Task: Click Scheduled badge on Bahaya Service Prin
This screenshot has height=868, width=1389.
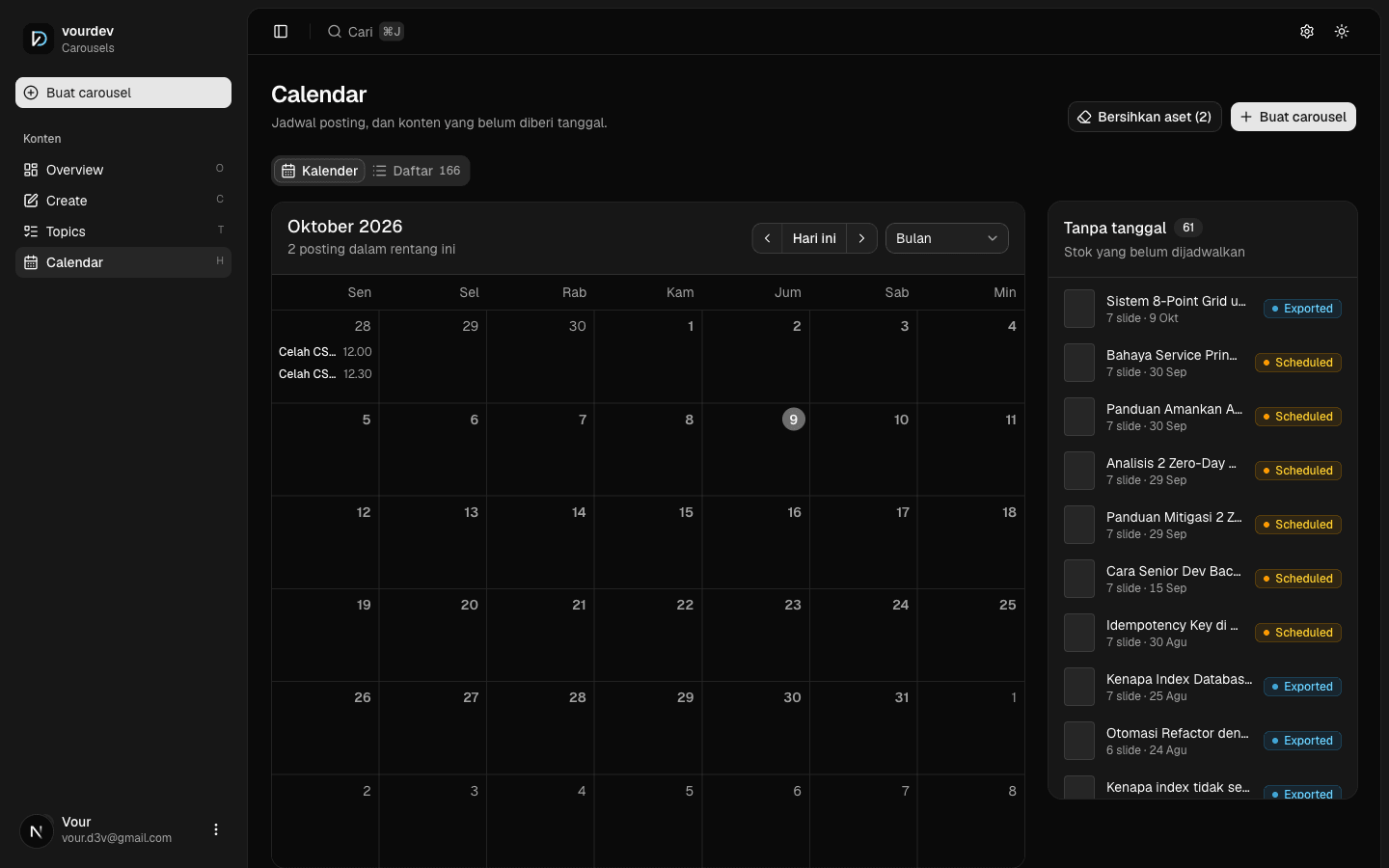Action: (x=1298, y=363)
